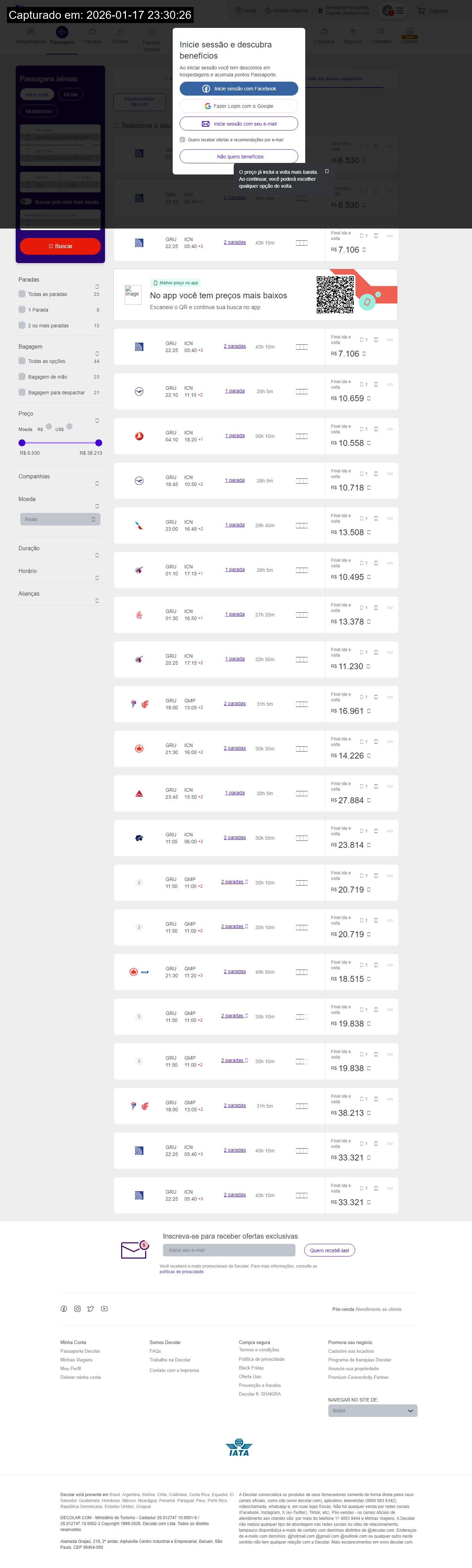Click the app QR code image
472x1568 pixels.
(335, 294)
